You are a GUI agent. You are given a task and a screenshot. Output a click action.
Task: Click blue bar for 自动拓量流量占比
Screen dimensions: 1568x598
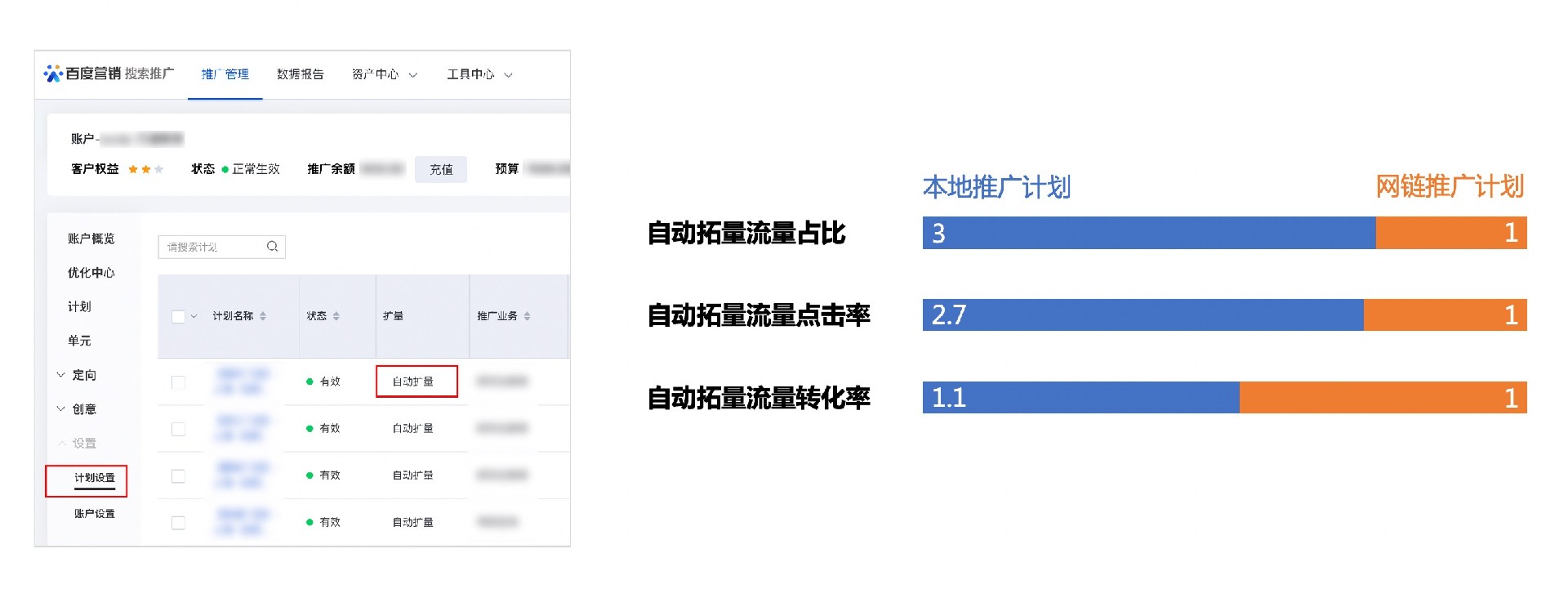pyautogui.click(x=1148, y=233)
